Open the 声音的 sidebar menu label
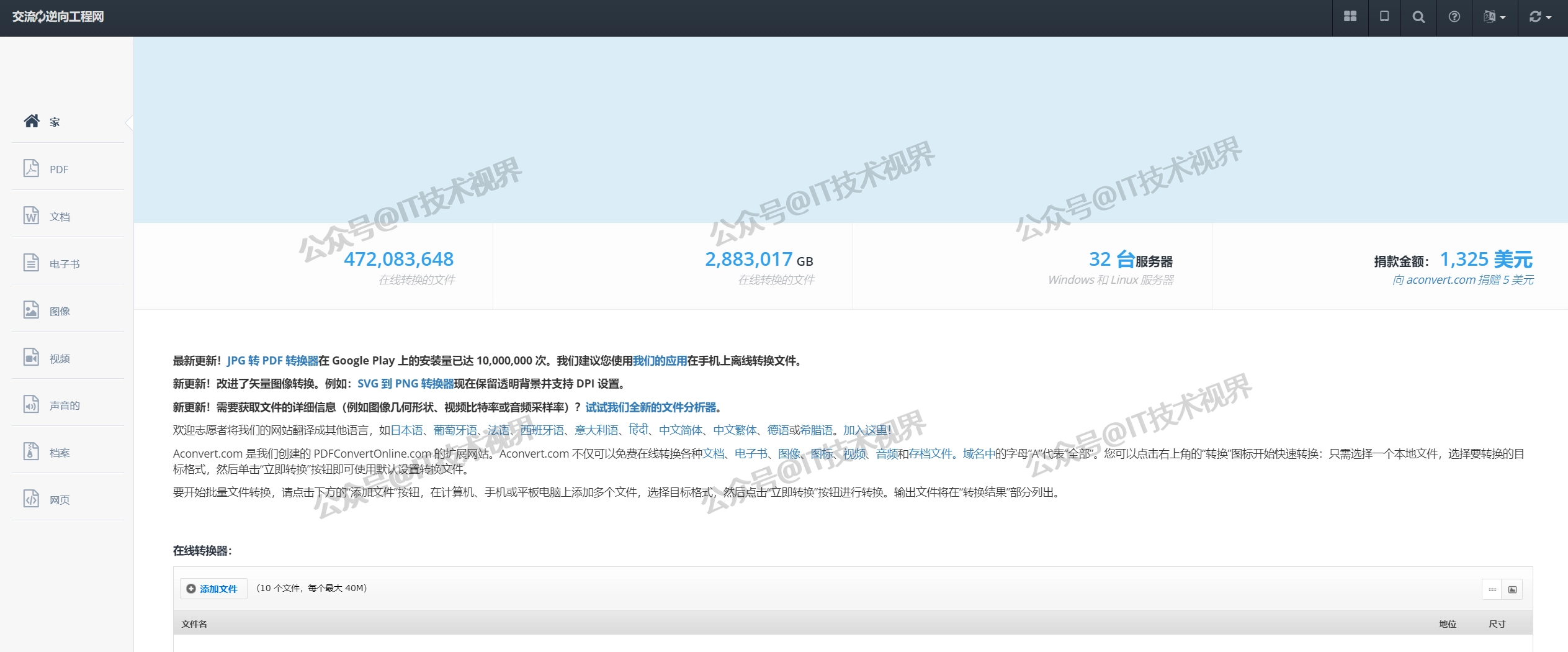The height and width of the screenshot is (652, 1568). (x=65, y=405)
